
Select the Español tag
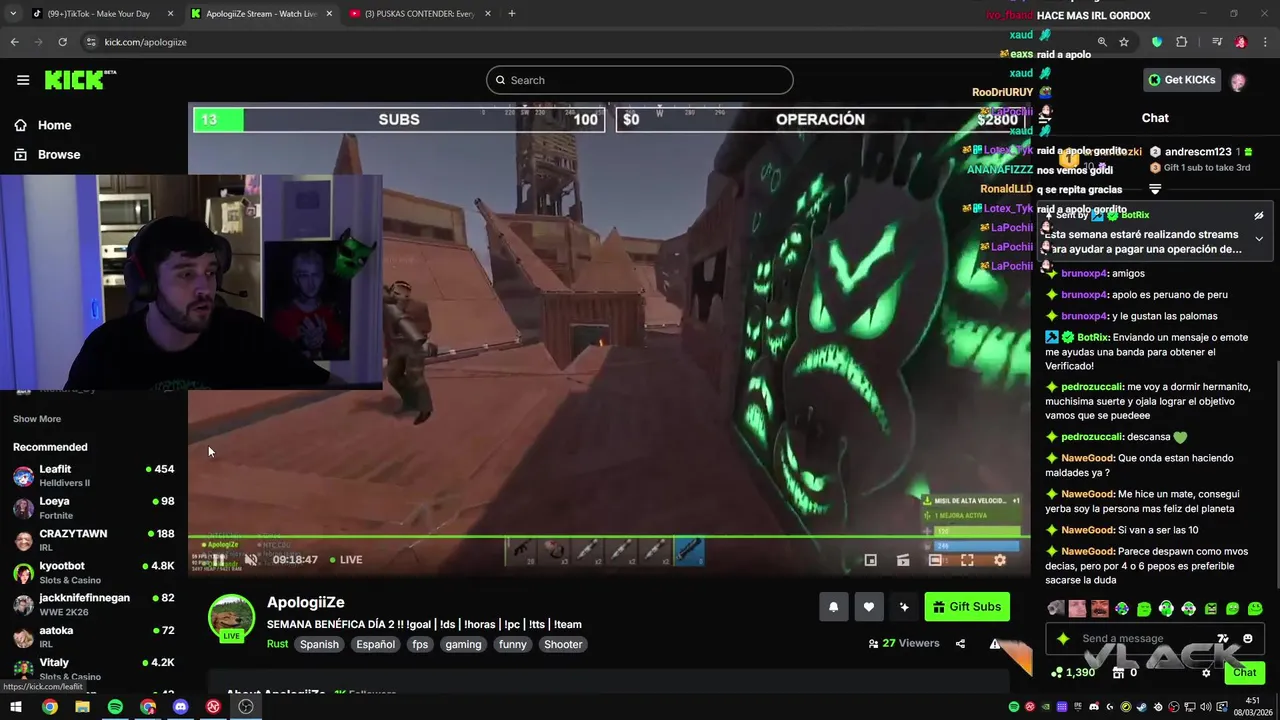click(x=376, y=644)
